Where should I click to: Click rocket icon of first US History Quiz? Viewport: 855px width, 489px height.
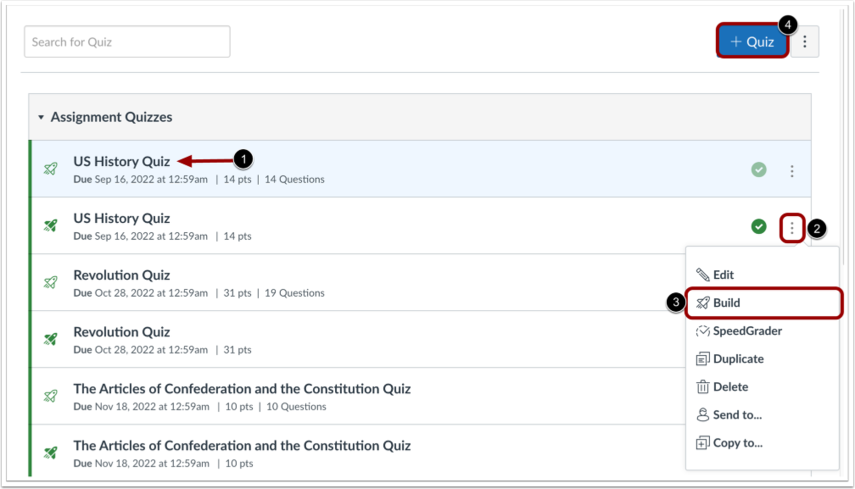[51, 169]
